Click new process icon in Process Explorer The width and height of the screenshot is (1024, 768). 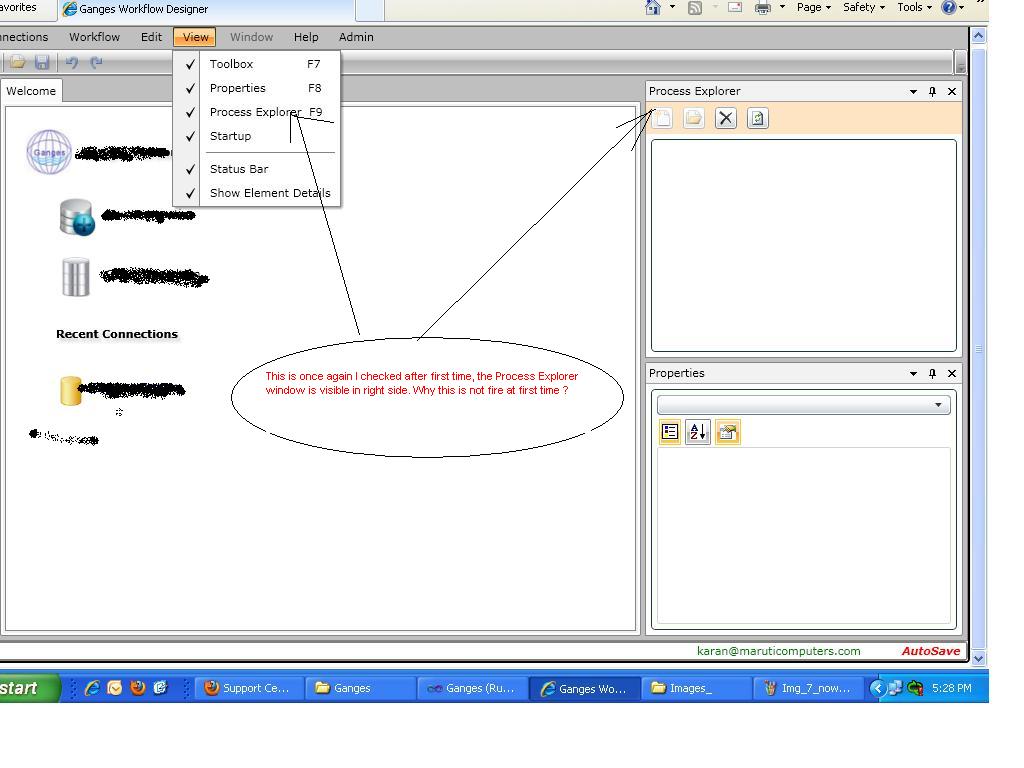click(663, 118)
